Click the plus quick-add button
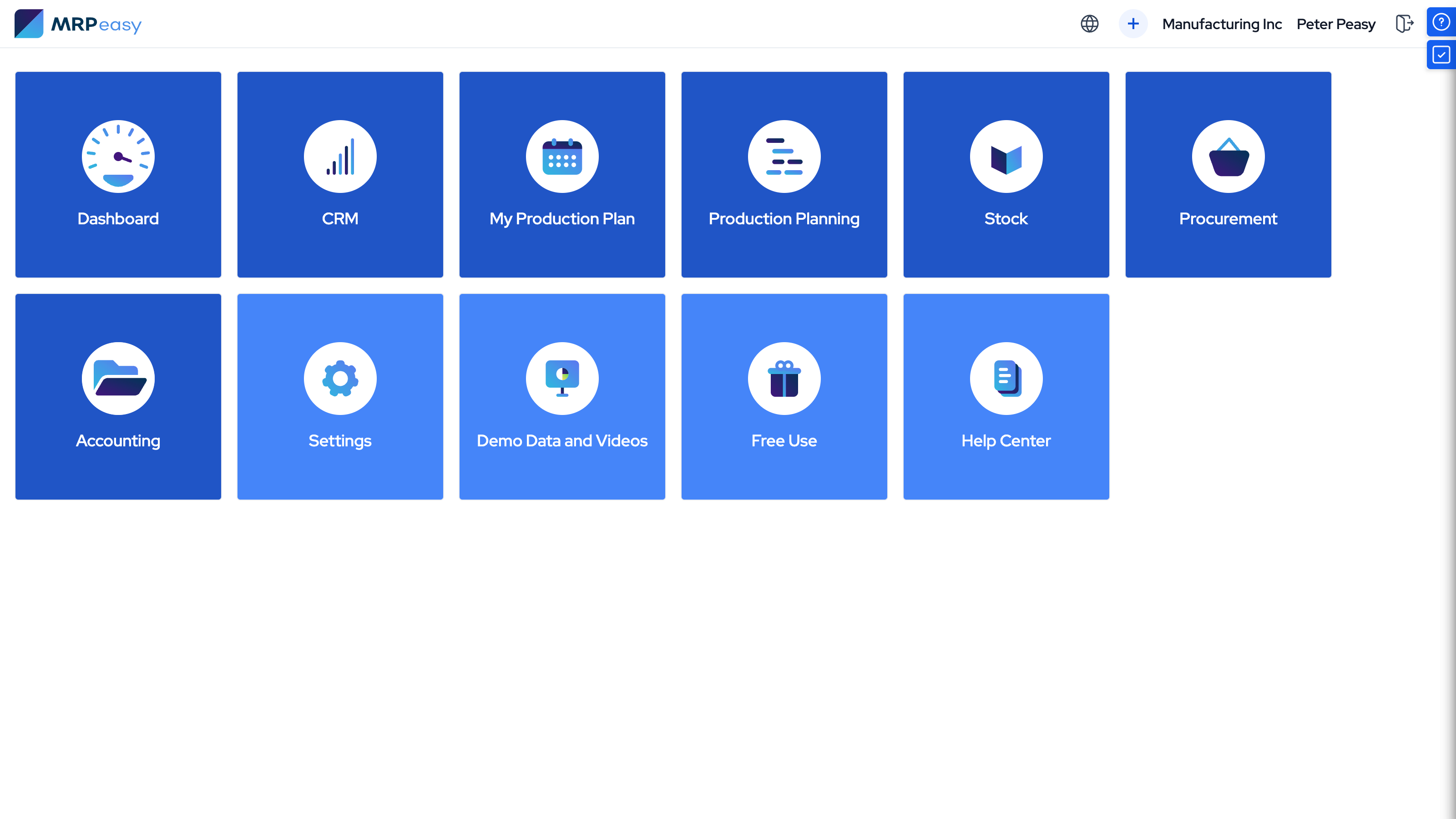This screenshot has width=1456, height=819. click(1132, 24)
